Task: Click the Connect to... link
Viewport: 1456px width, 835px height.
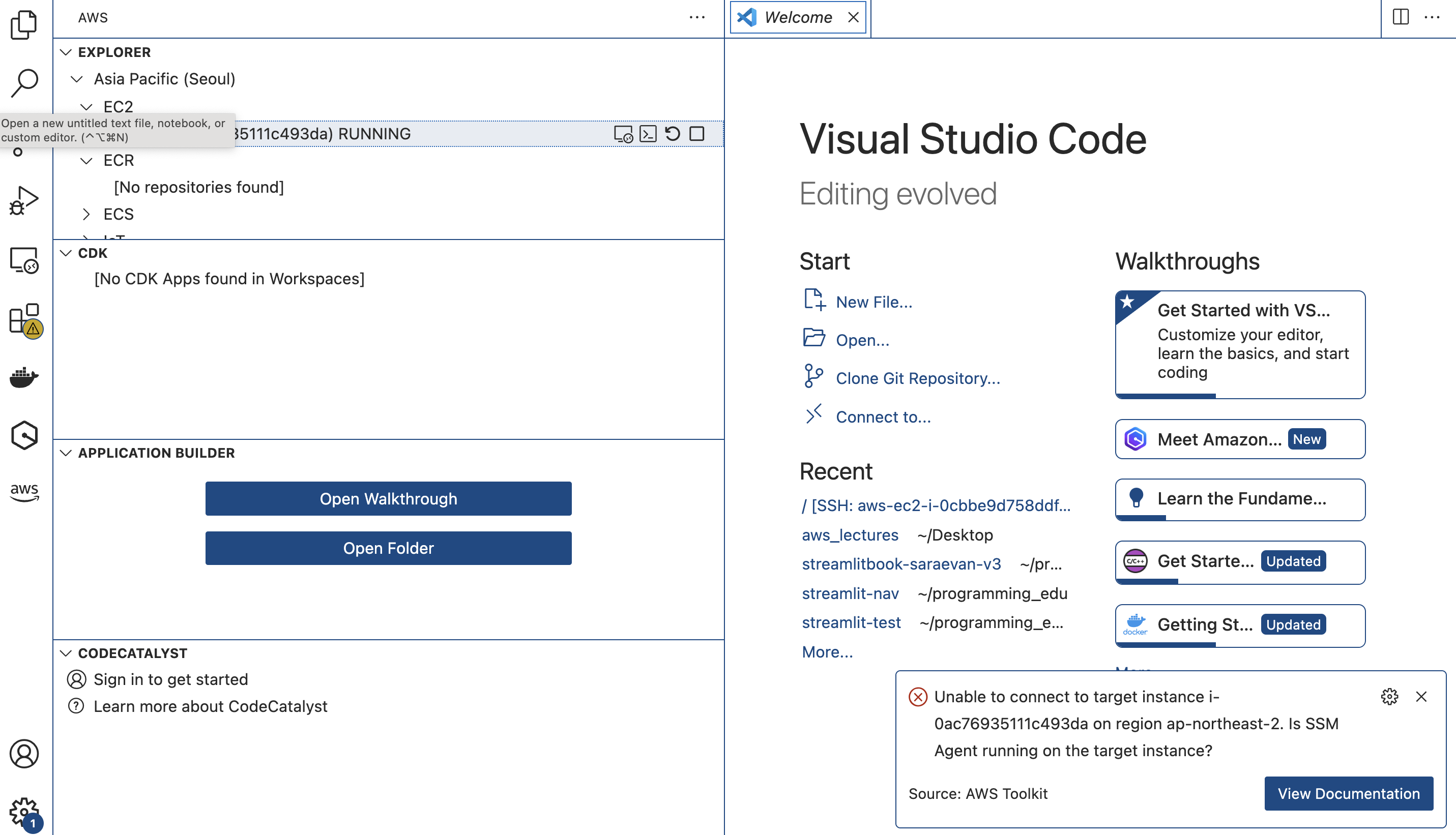Action: pyautogui.click(x=884, y=417)
